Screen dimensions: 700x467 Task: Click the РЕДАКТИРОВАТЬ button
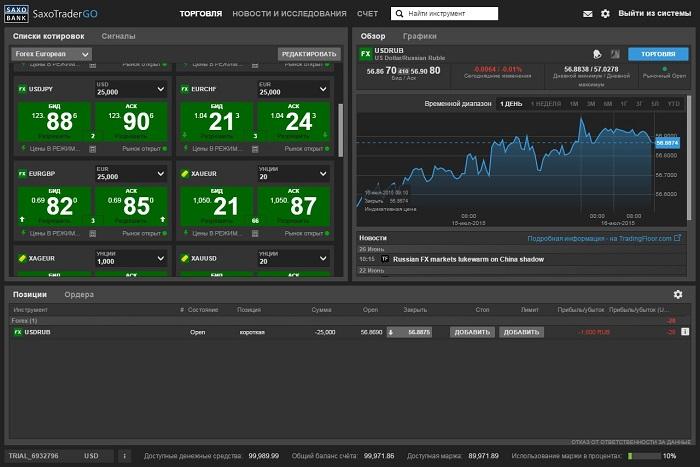click(309, 54)
